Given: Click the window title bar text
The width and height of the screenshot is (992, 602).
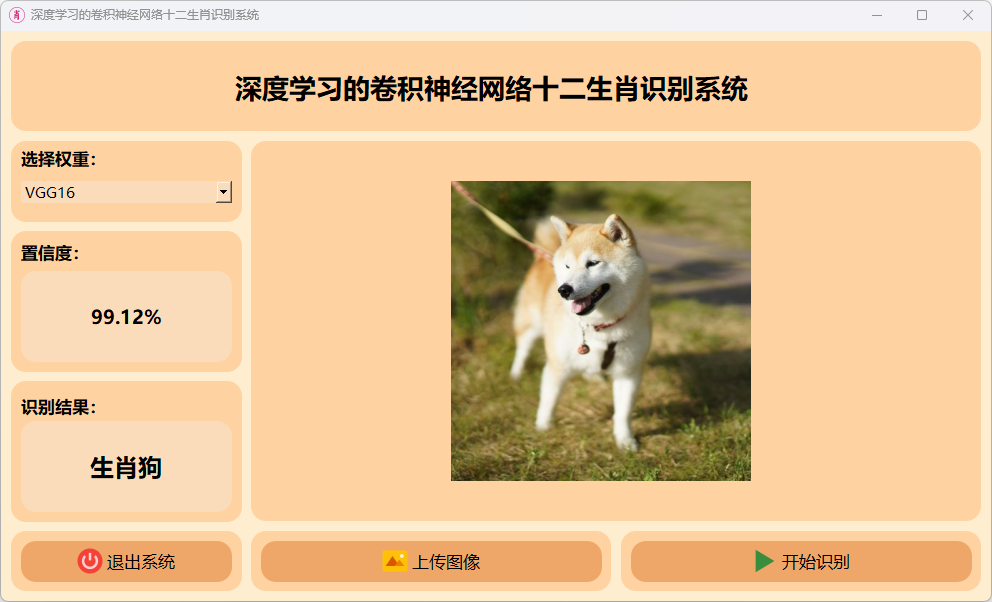Looking at the screenshot, I should [x=145, y=15].
